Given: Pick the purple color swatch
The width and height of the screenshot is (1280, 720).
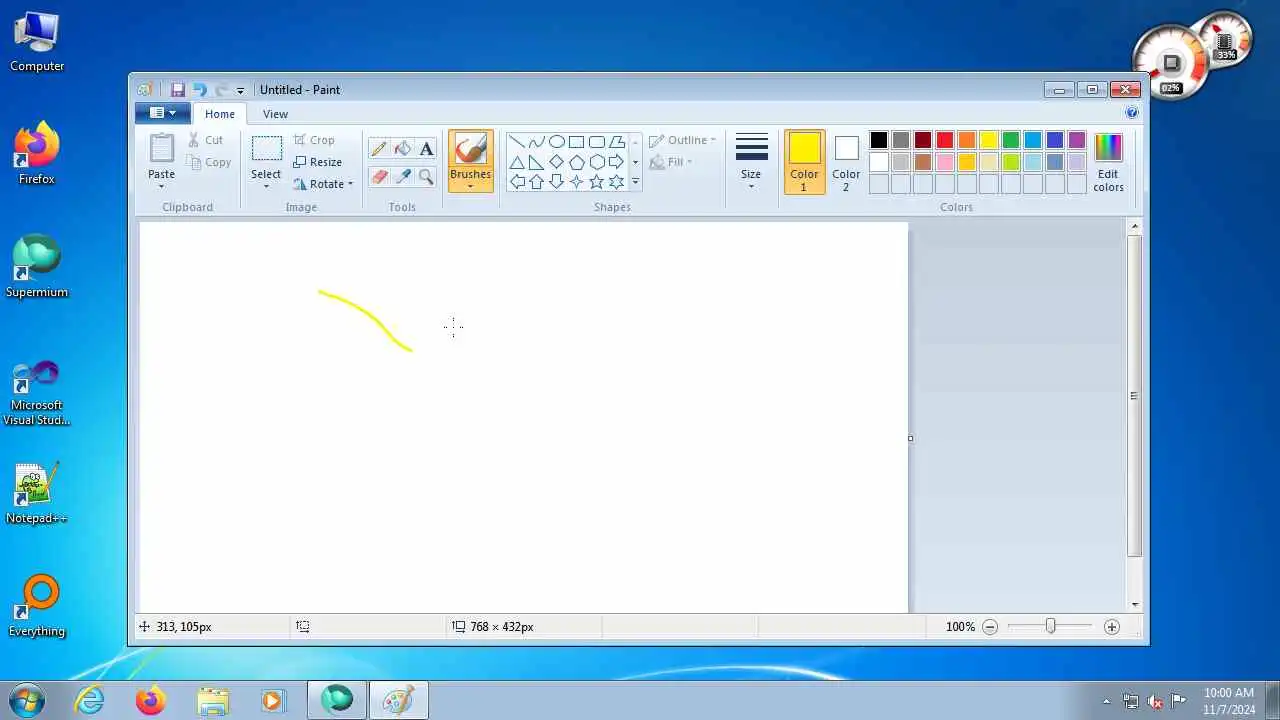Looking at the screenshot, I should (1077, 140).
